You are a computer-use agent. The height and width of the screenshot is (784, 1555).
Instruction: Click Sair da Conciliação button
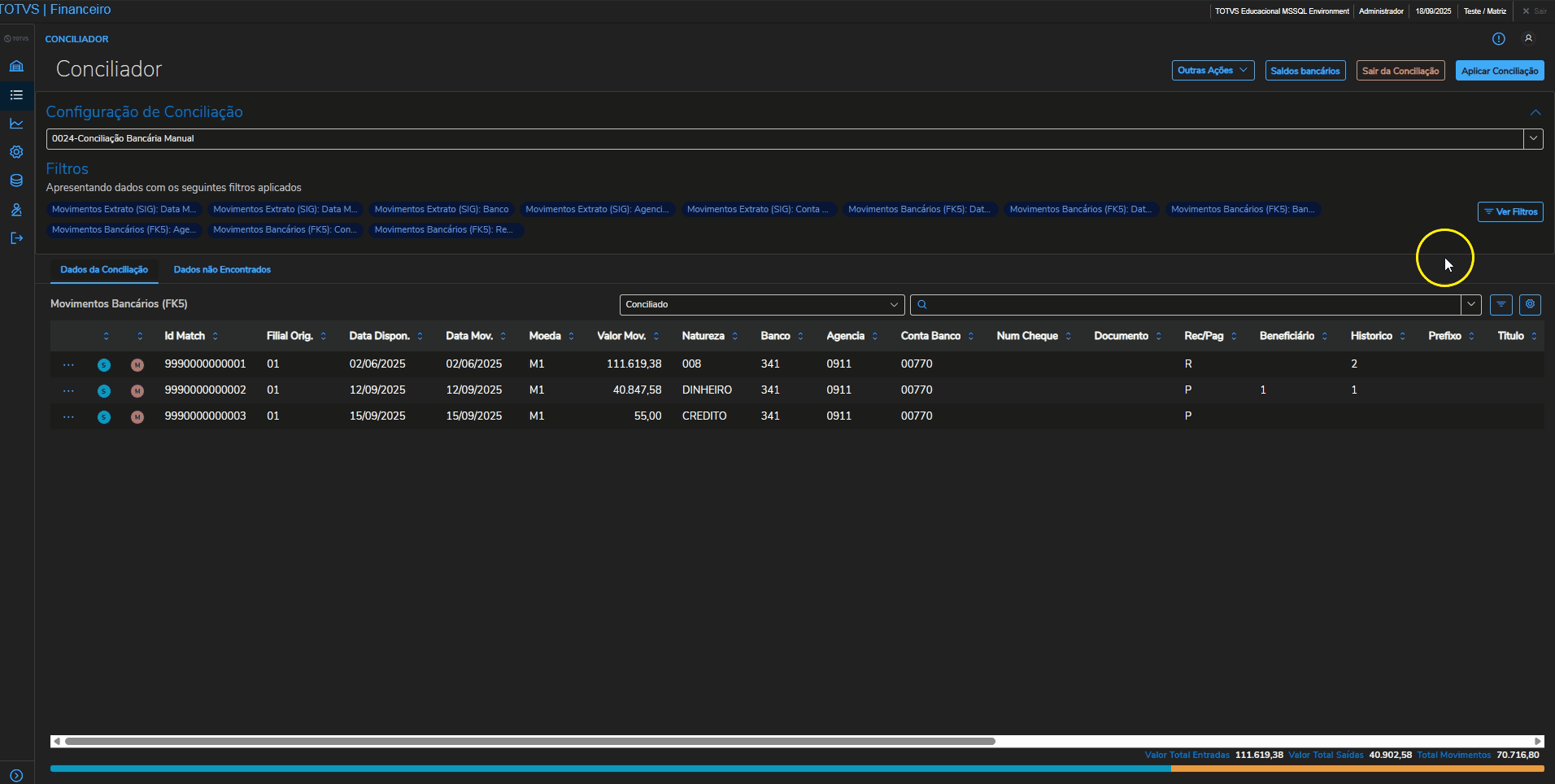point(1400,71)
